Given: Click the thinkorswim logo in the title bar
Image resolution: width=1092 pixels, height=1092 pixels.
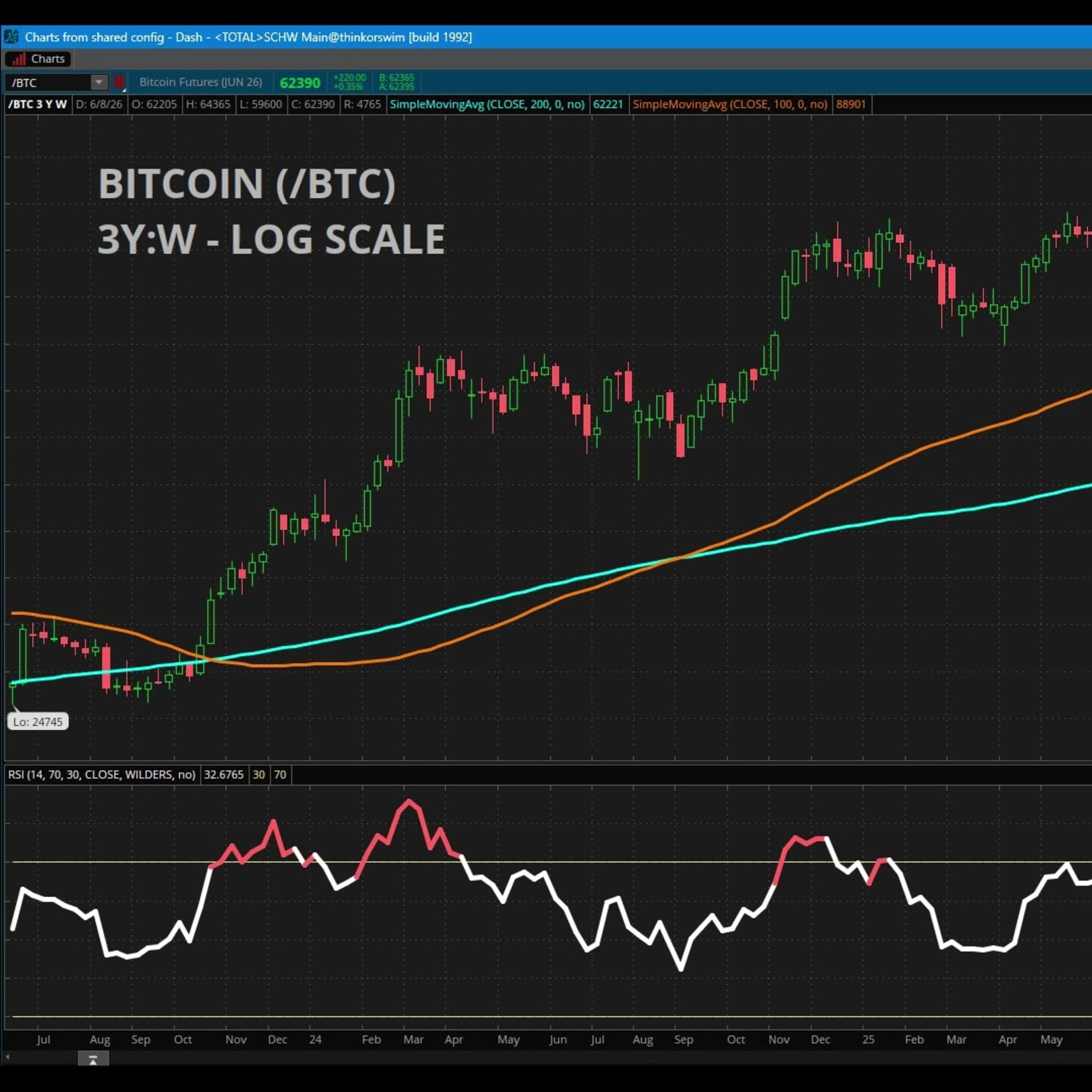Looking at the screenshot, I should tap(11, 37).
